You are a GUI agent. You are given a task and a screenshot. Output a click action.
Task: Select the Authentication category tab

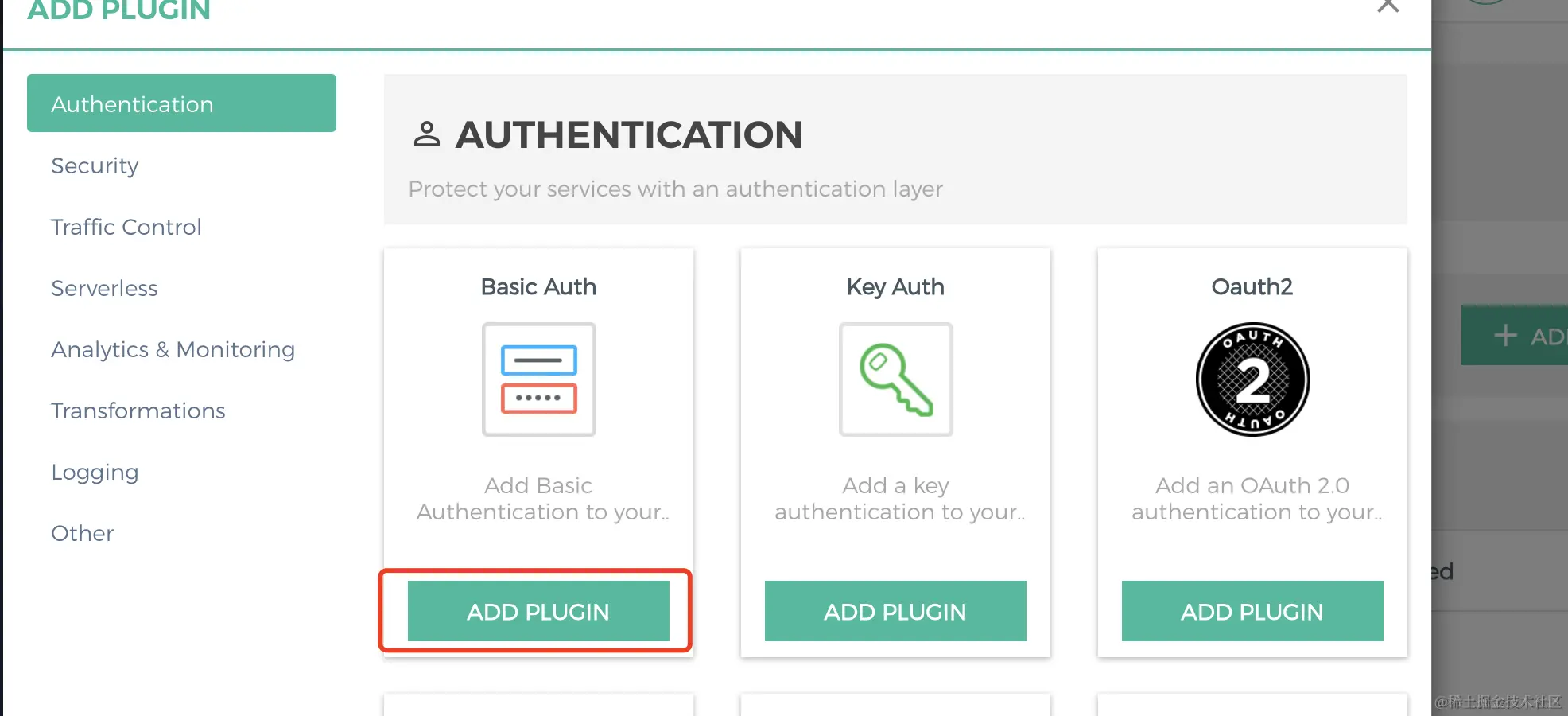[x=181, y=104]
